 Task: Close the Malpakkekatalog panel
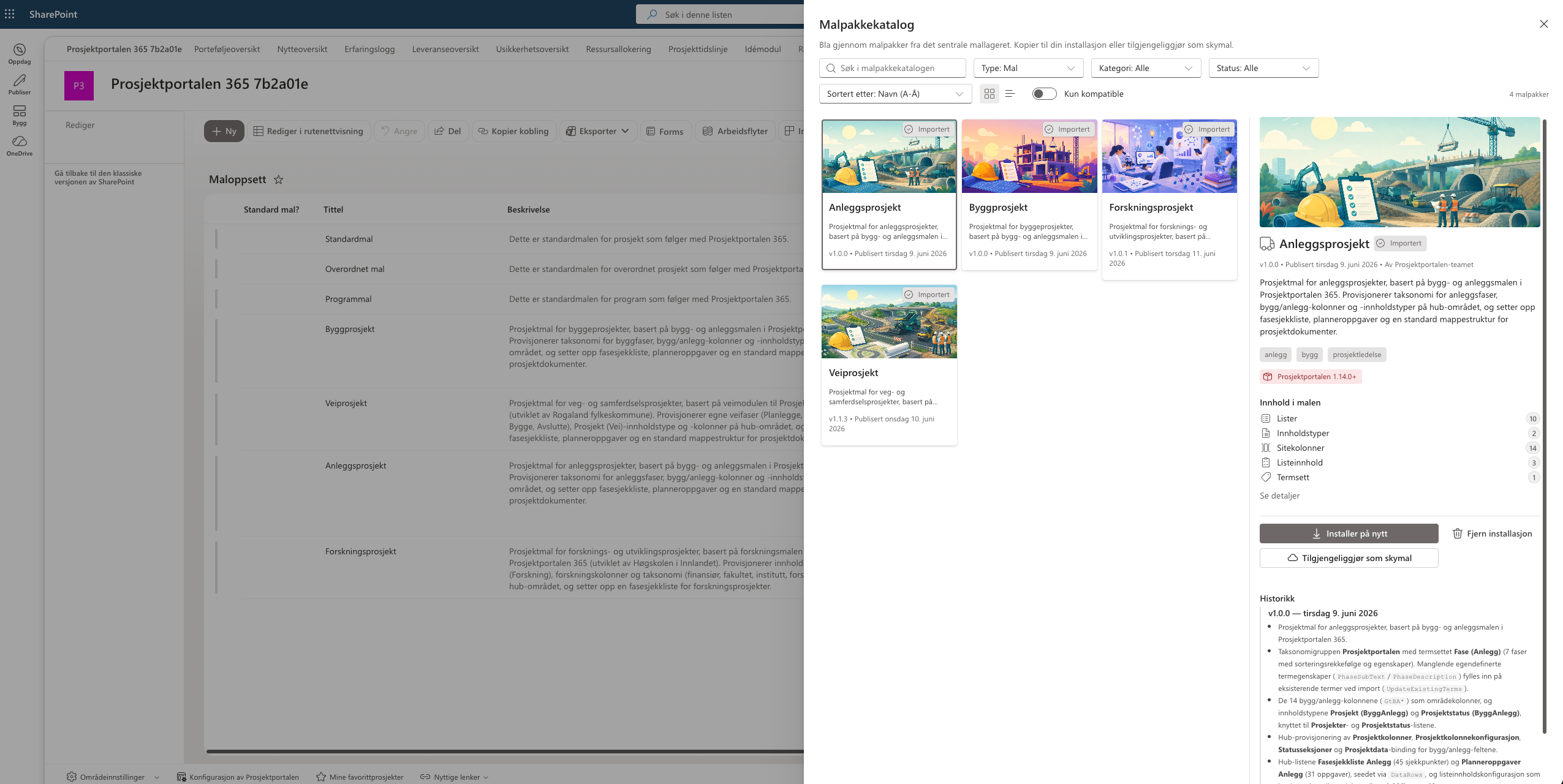click(x=1544, y=24)
